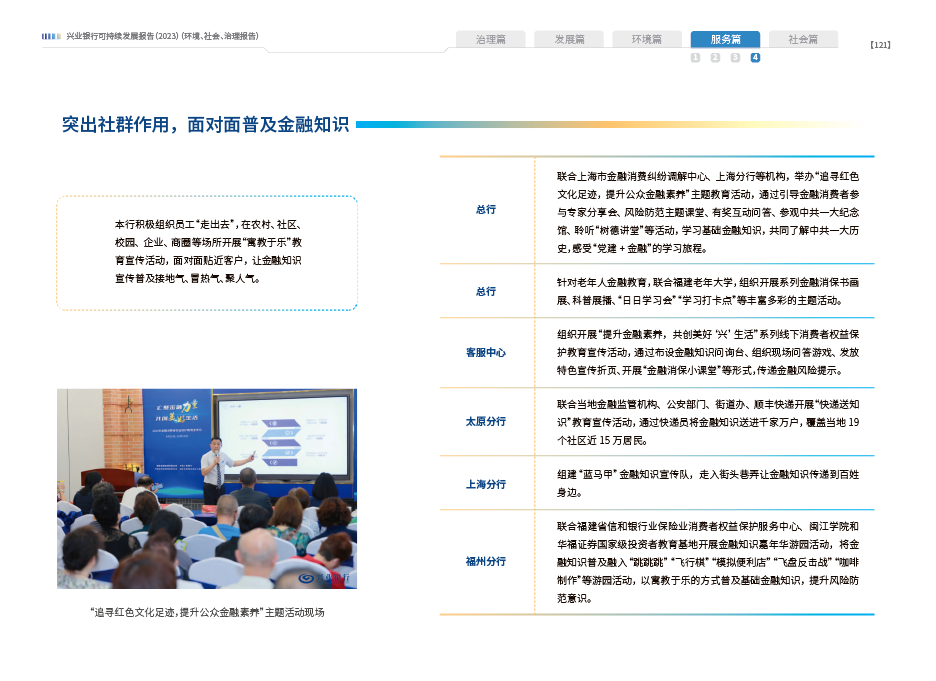Open the lecture event photo
Viewport: 936px width, 681px height.
pos(207,488)
